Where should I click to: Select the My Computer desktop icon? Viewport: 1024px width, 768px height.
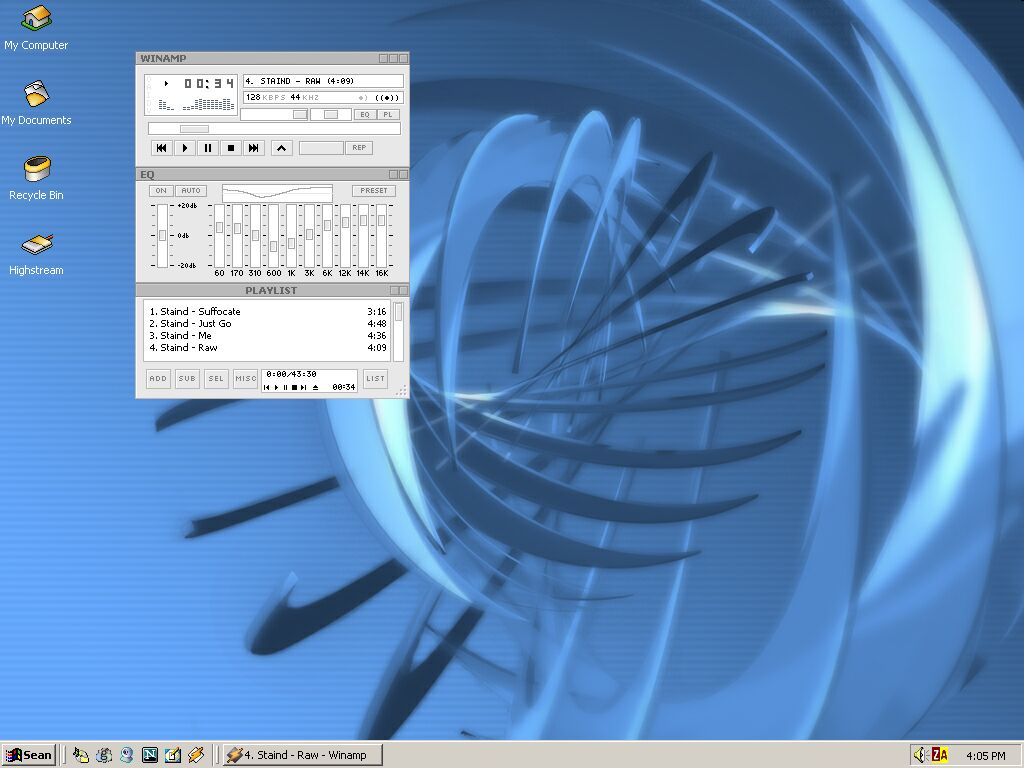pos(36,28)
